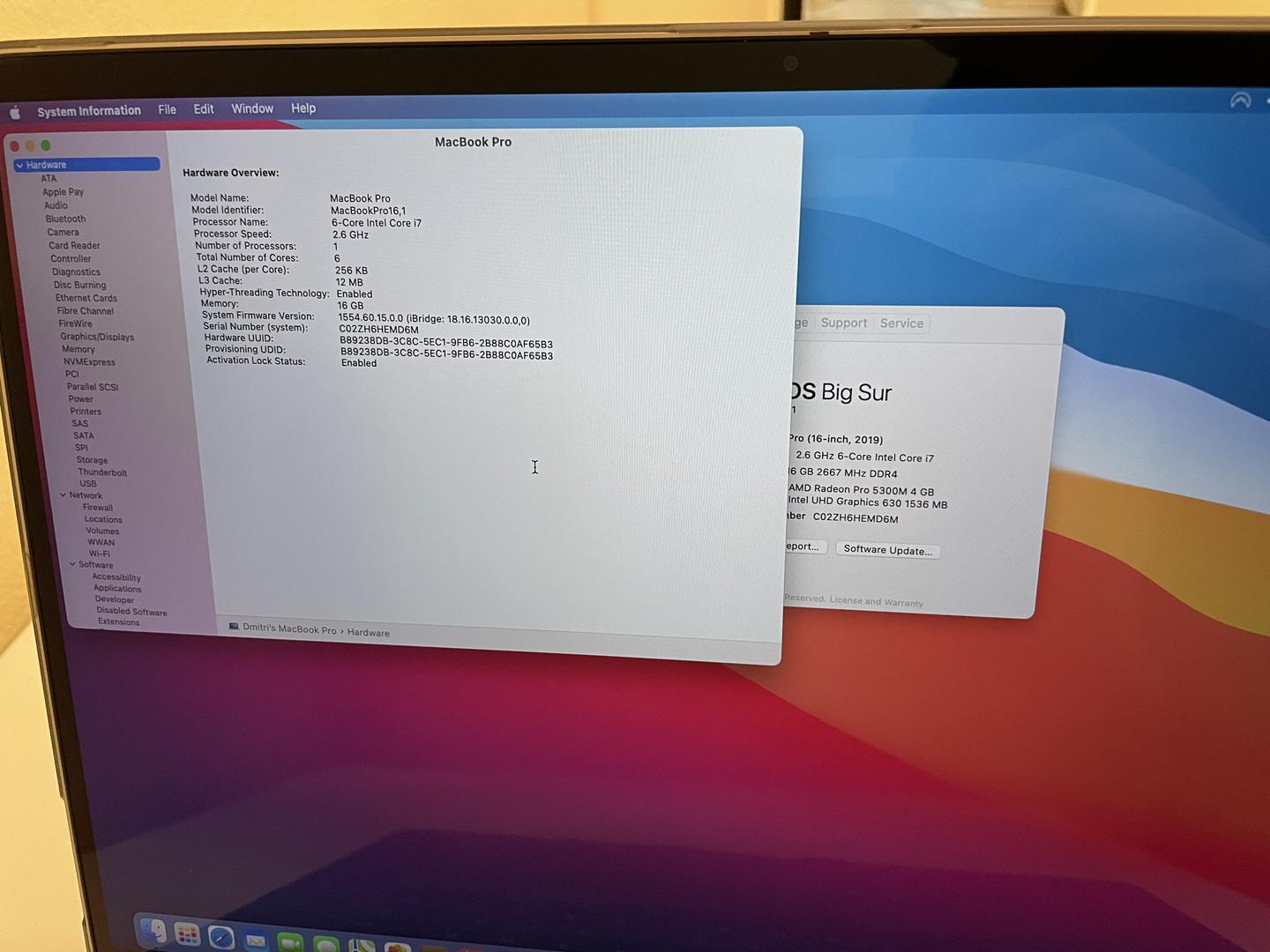Image resolution: width=1270 pixels, height=952 pixels.
Task: Select Storage in the sidebar
Action: 93,460
